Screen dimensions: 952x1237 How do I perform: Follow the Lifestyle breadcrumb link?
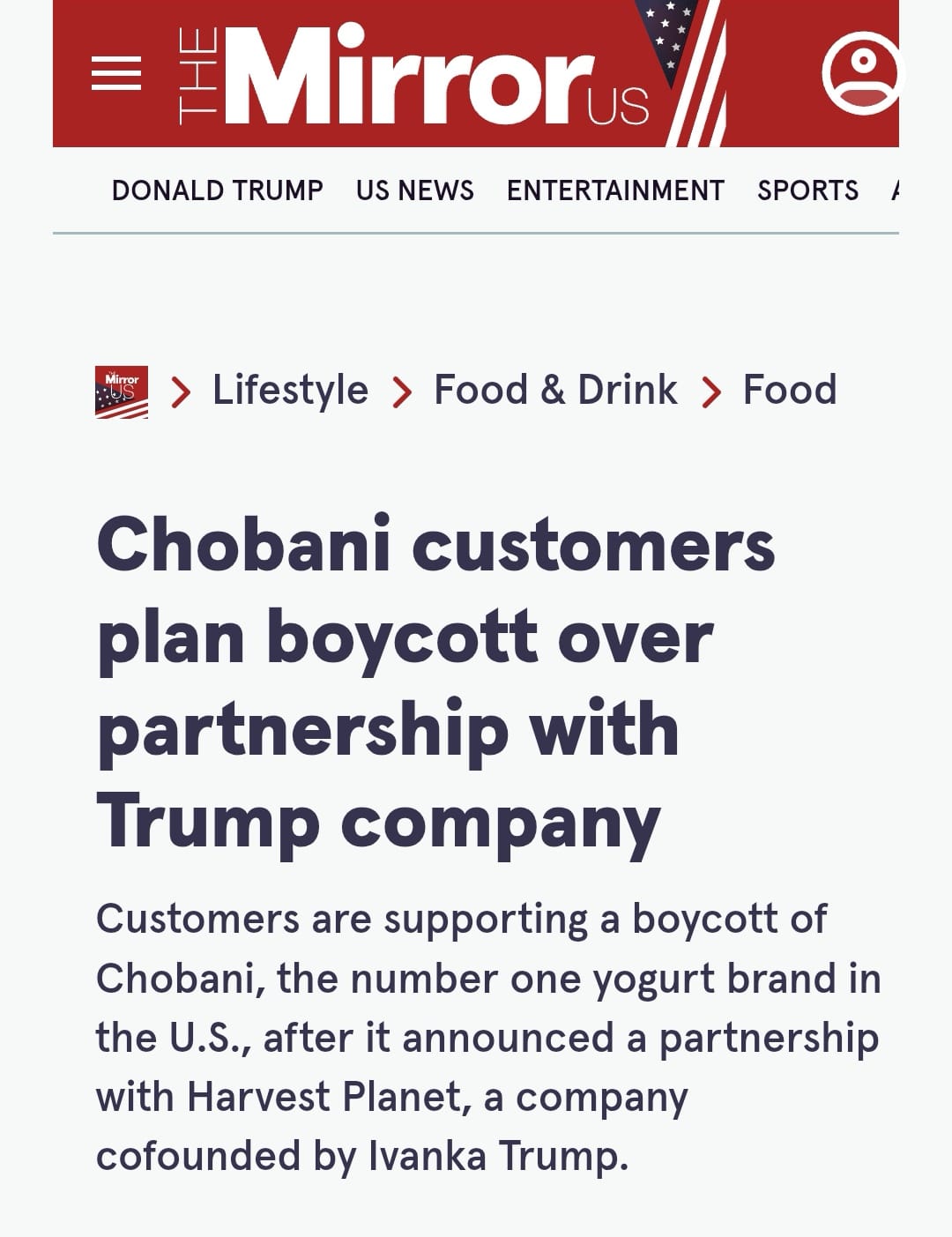pos(290,390)
